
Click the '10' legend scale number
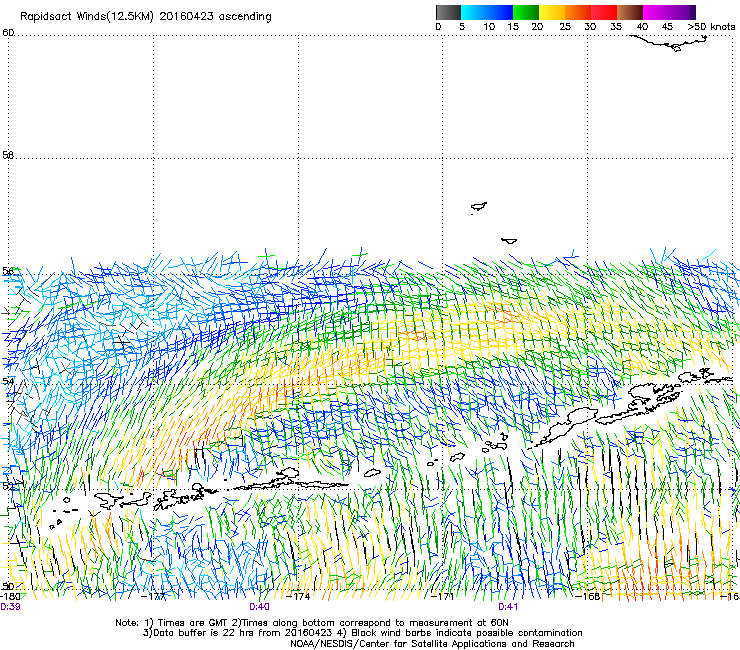[x=489, y=27]
